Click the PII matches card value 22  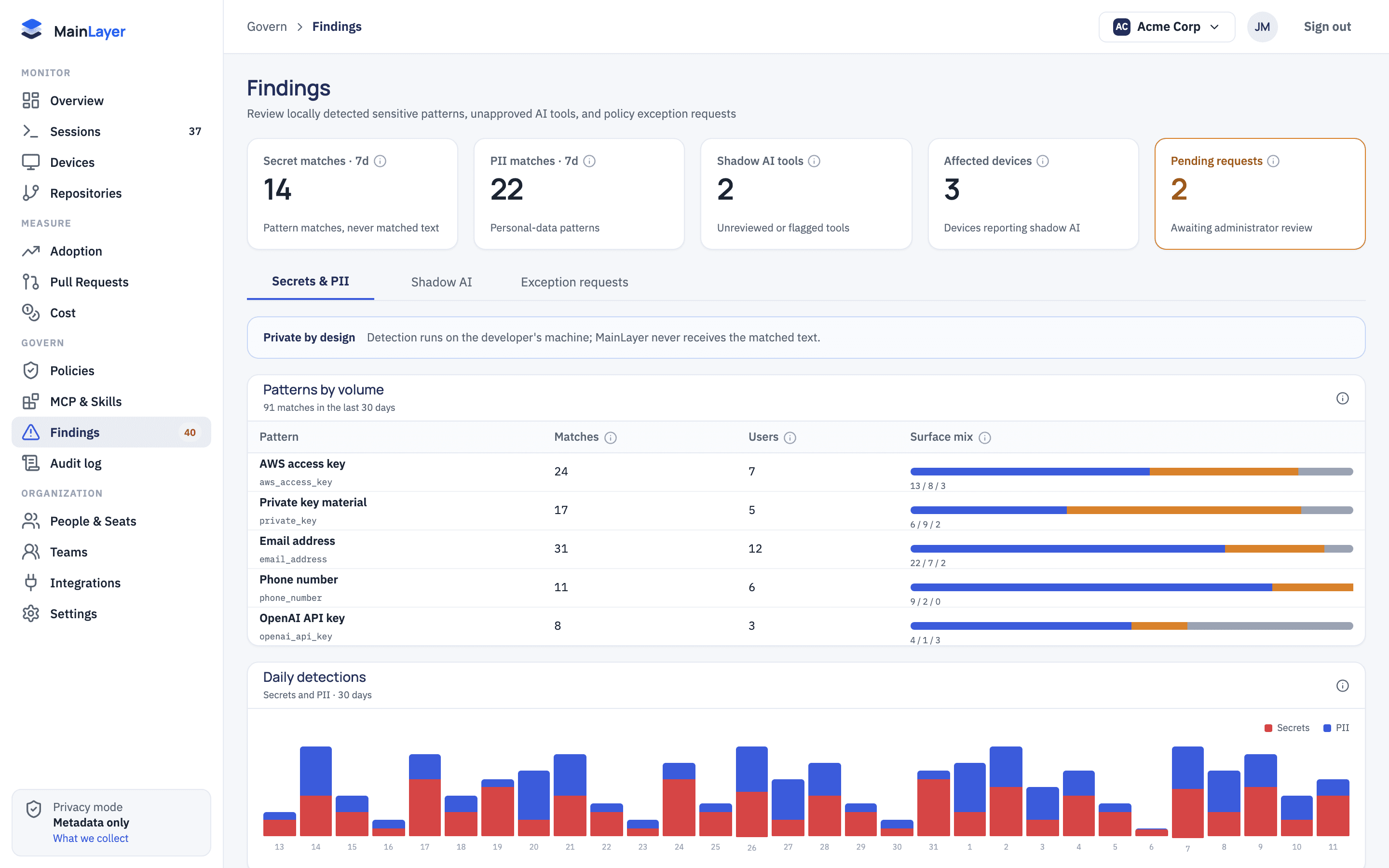[507, 190]
